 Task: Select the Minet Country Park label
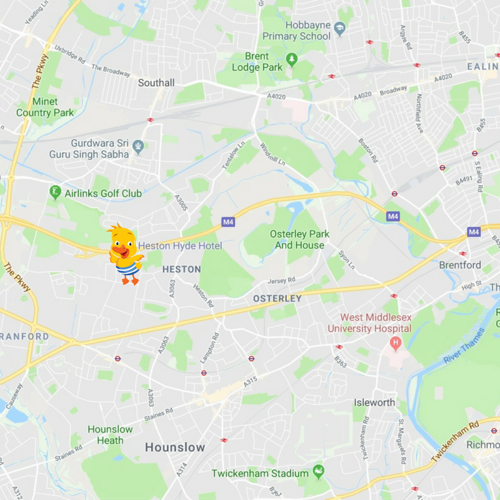tap(45, 107)
